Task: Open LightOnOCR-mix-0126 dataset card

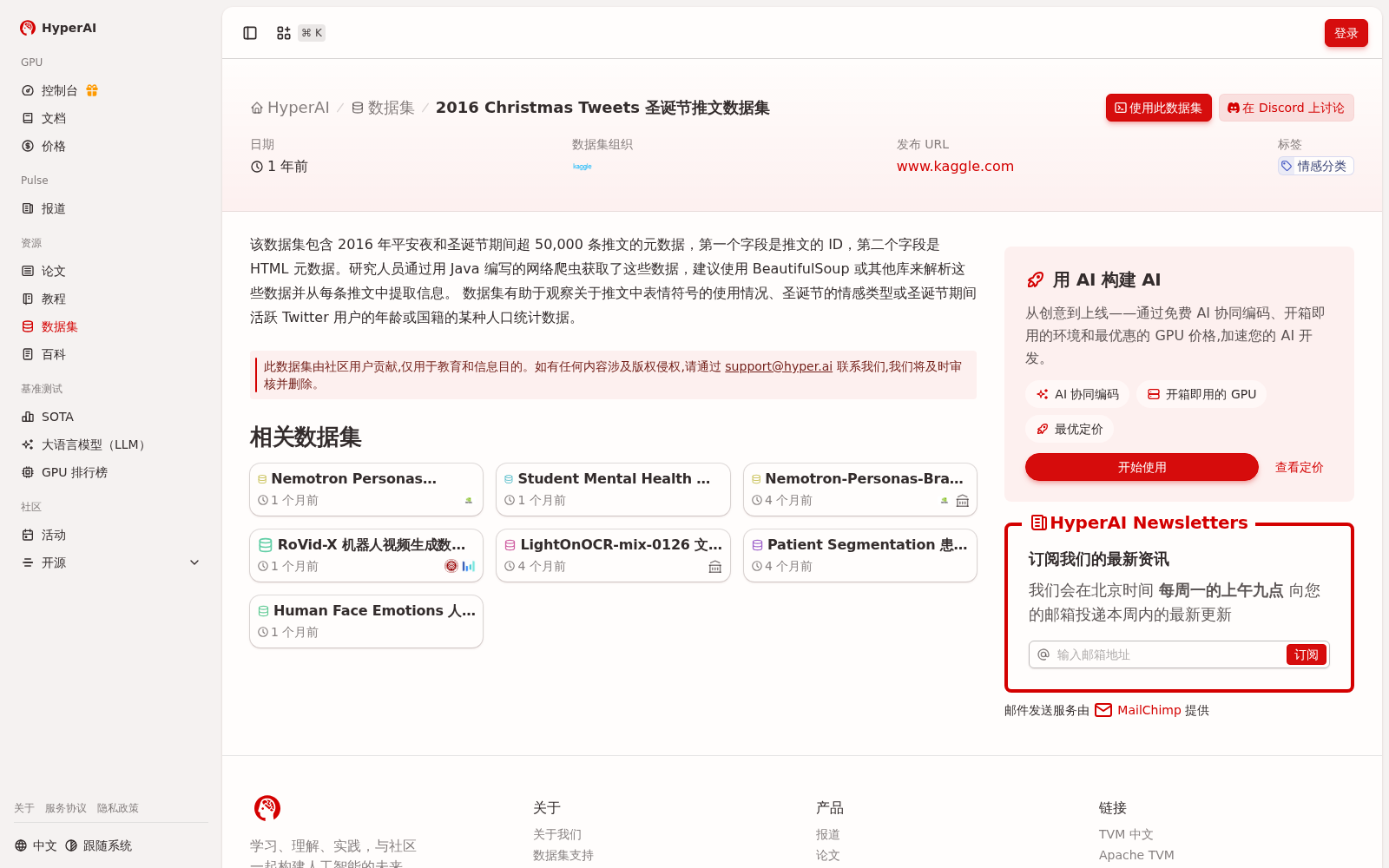Action: click(x=613, y=556)
